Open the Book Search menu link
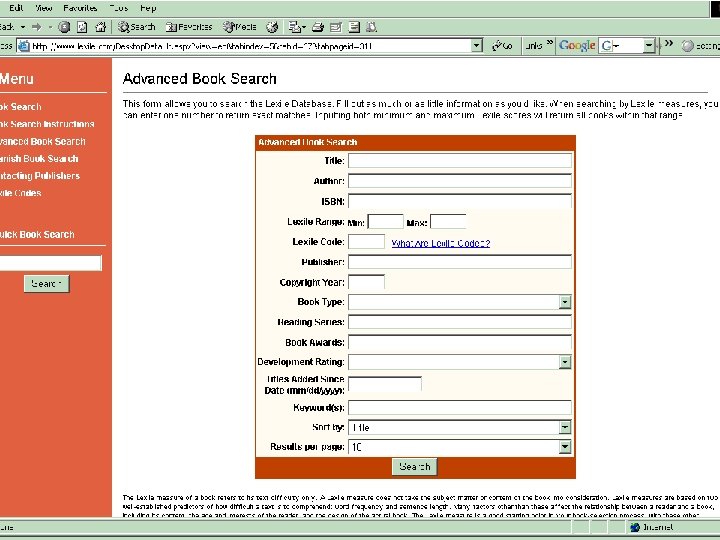 pos(20,107)
